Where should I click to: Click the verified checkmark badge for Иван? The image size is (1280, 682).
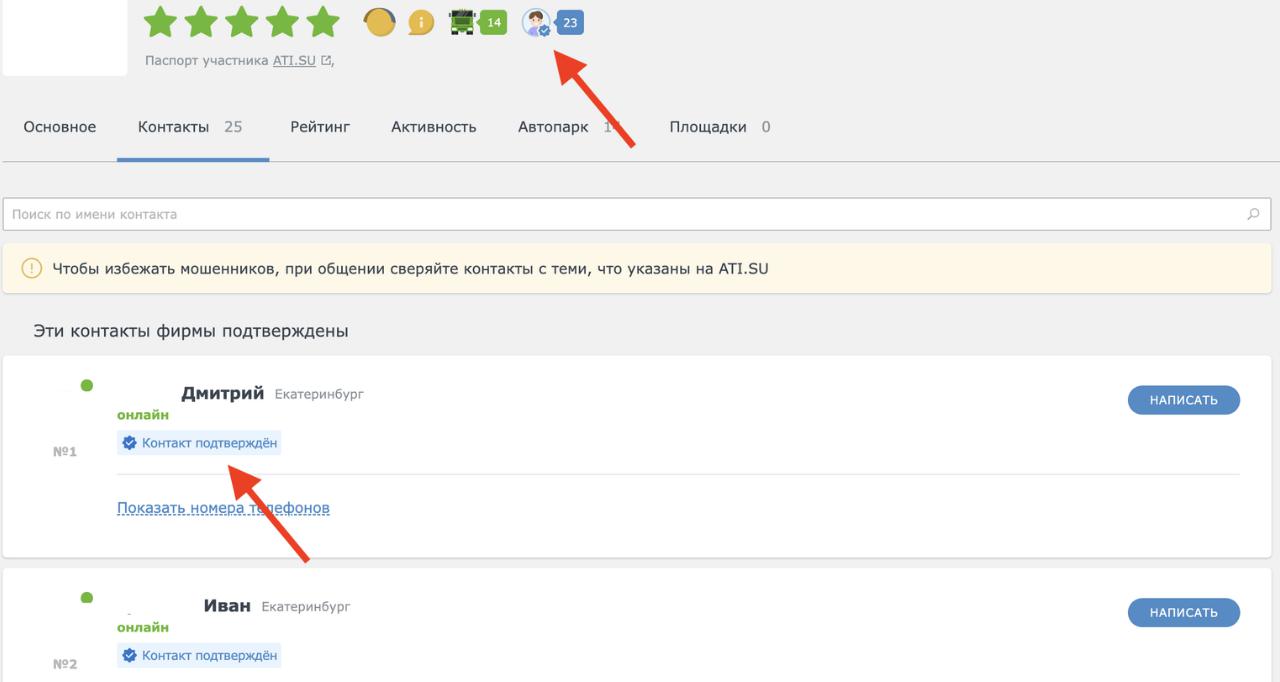[x=129, y=656]
